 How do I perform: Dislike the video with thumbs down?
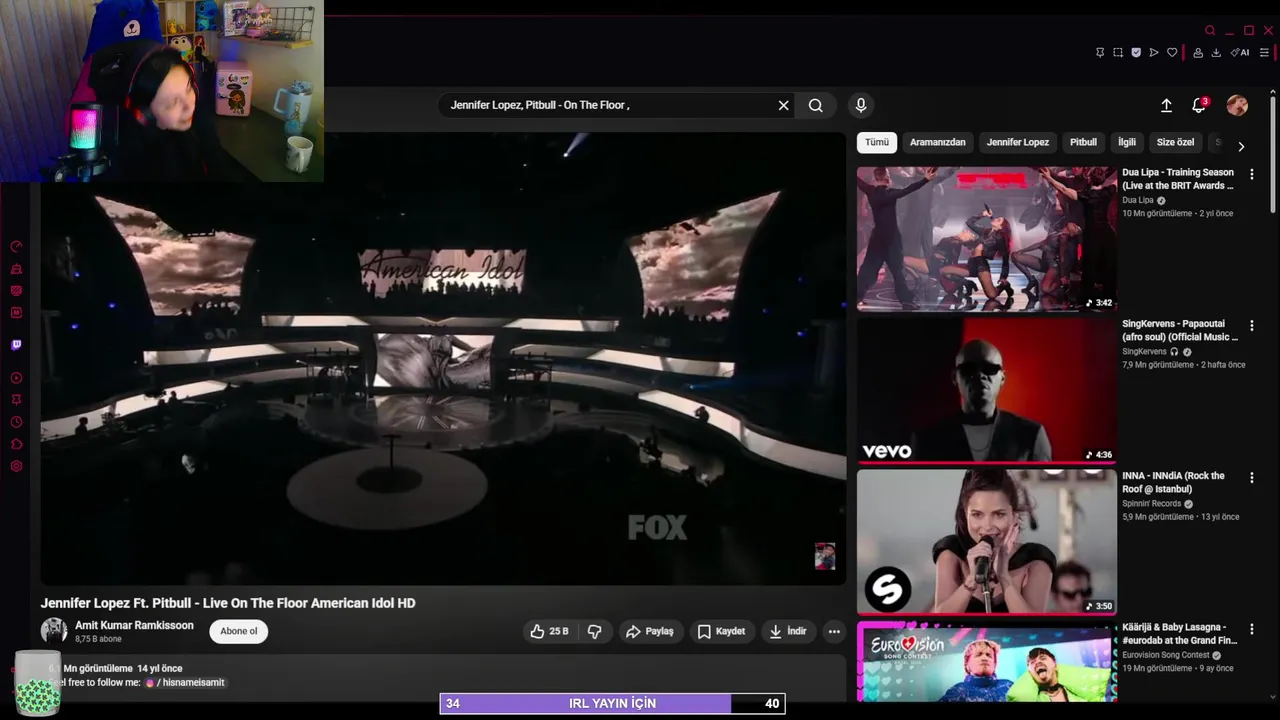[x=594, y=631]
